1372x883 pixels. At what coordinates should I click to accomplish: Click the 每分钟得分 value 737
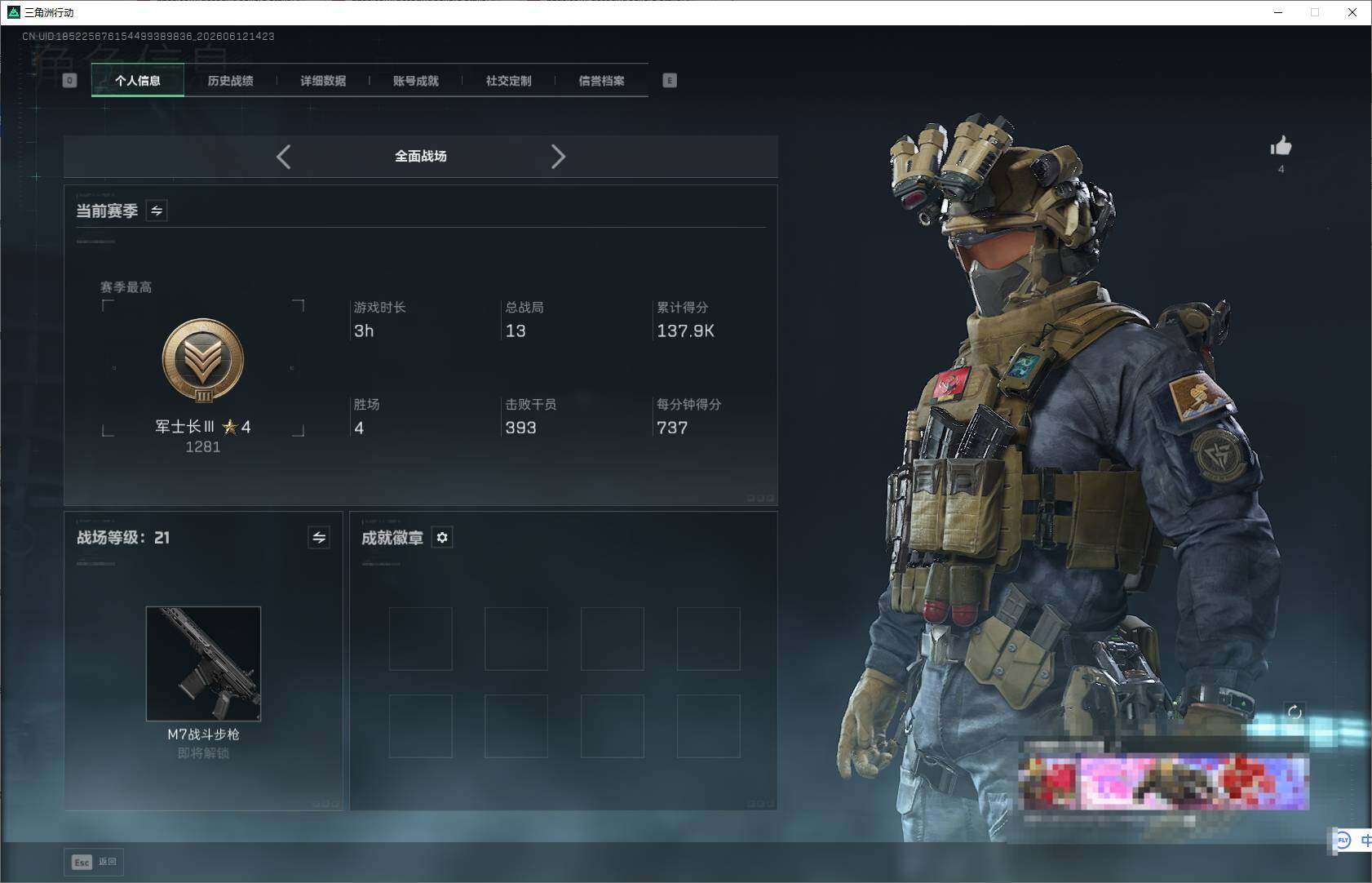click(x=672, y=428)
